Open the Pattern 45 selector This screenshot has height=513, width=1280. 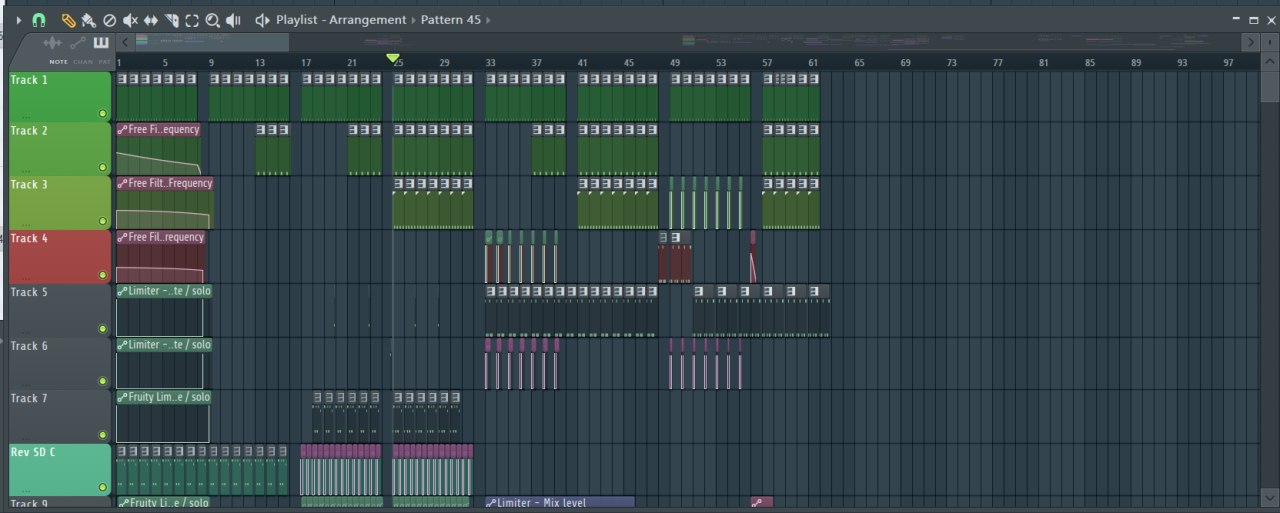450,20
